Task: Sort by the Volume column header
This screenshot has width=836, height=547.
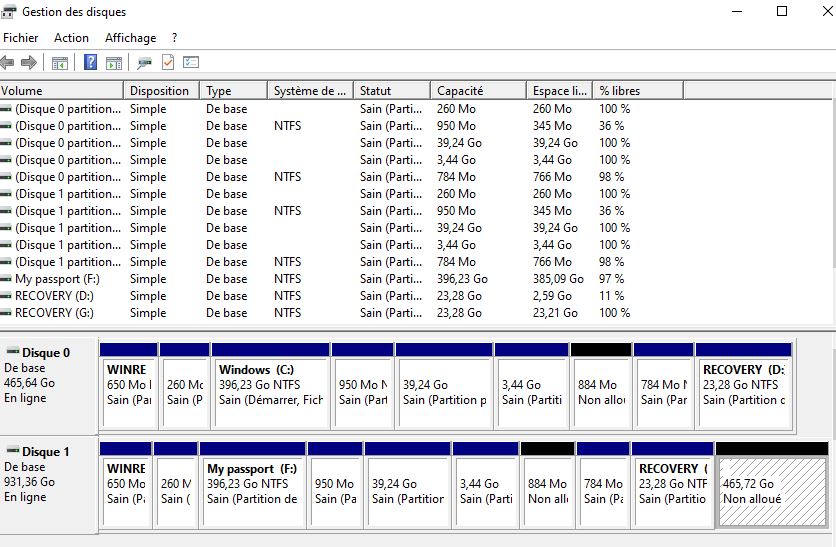Action: point(62,91)
